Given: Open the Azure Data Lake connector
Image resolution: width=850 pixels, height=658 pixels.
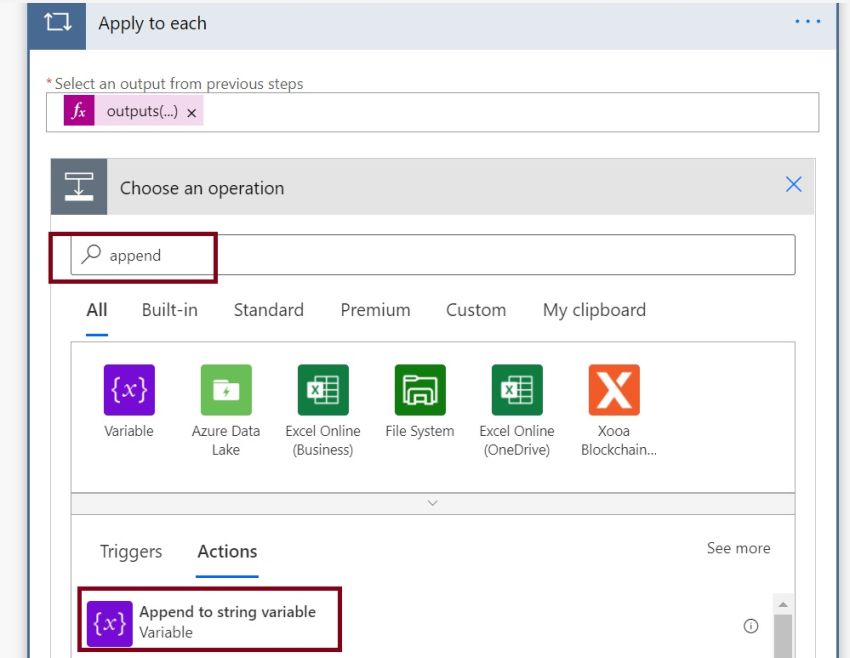Looking at the screenshot, I should (x=225, y=389).
